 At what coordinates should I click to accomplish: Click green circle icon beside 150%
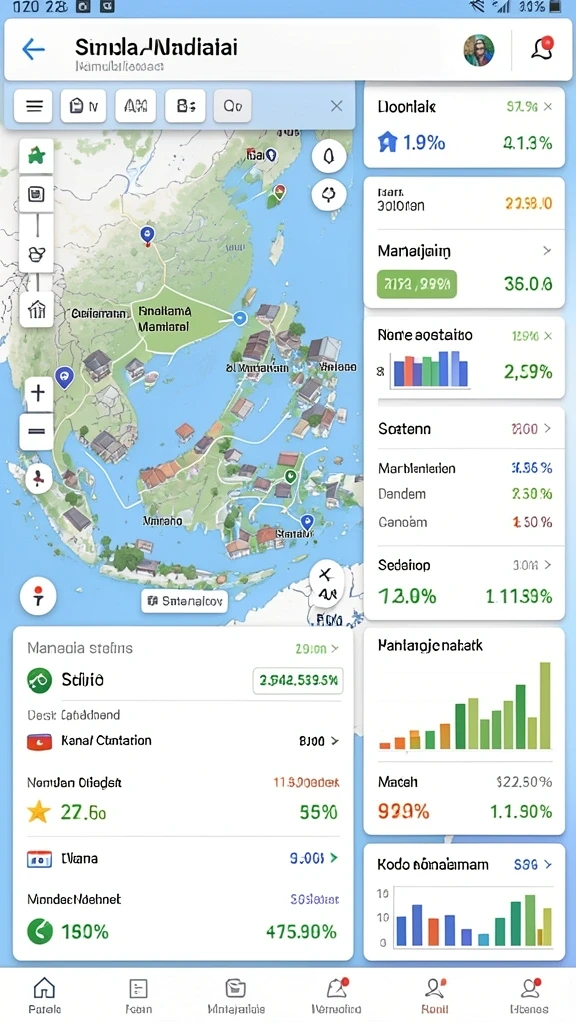pos(39,931)
